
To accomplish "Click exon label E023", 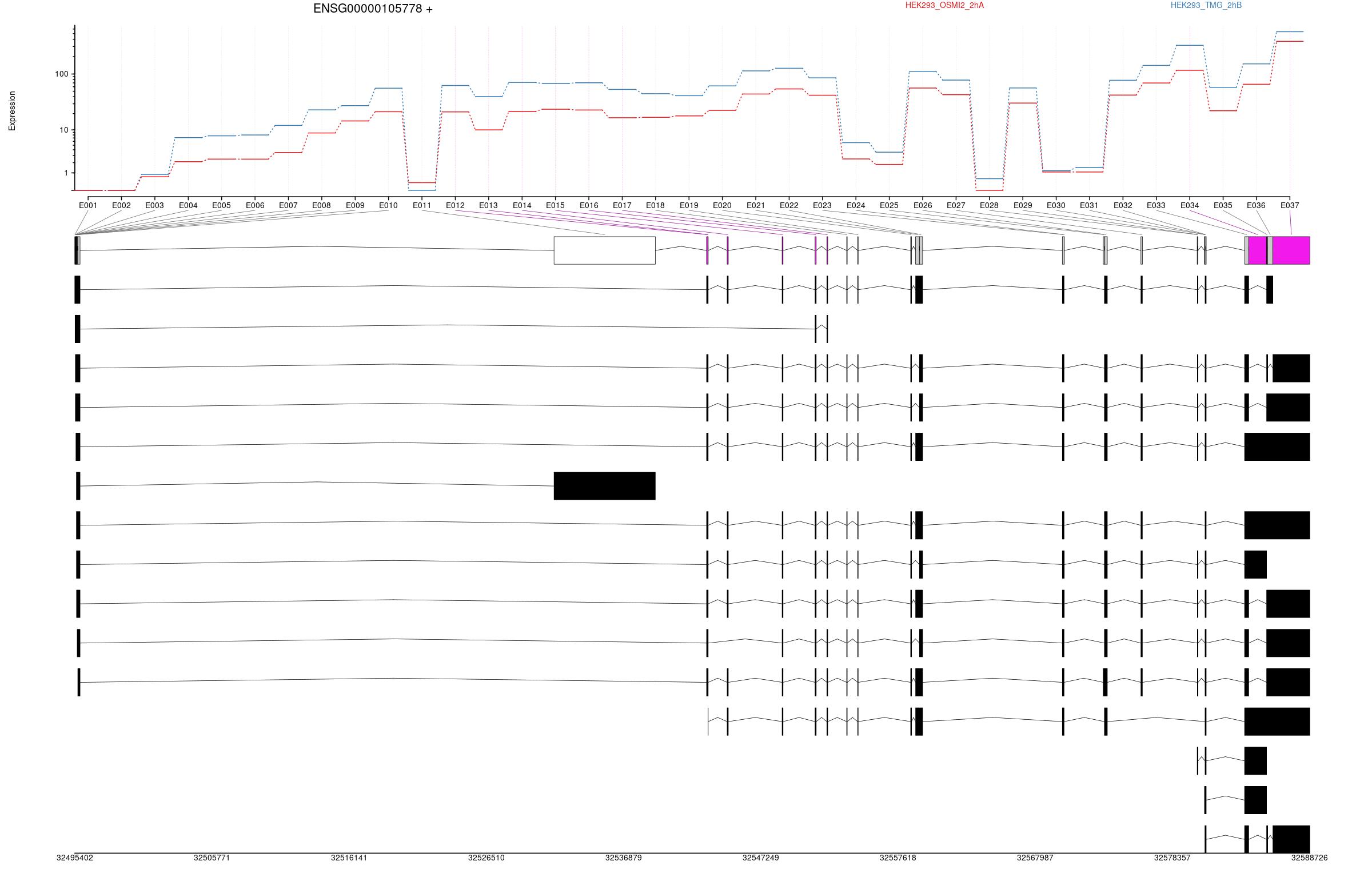I will pyautogui.click(x=822, y=205).
